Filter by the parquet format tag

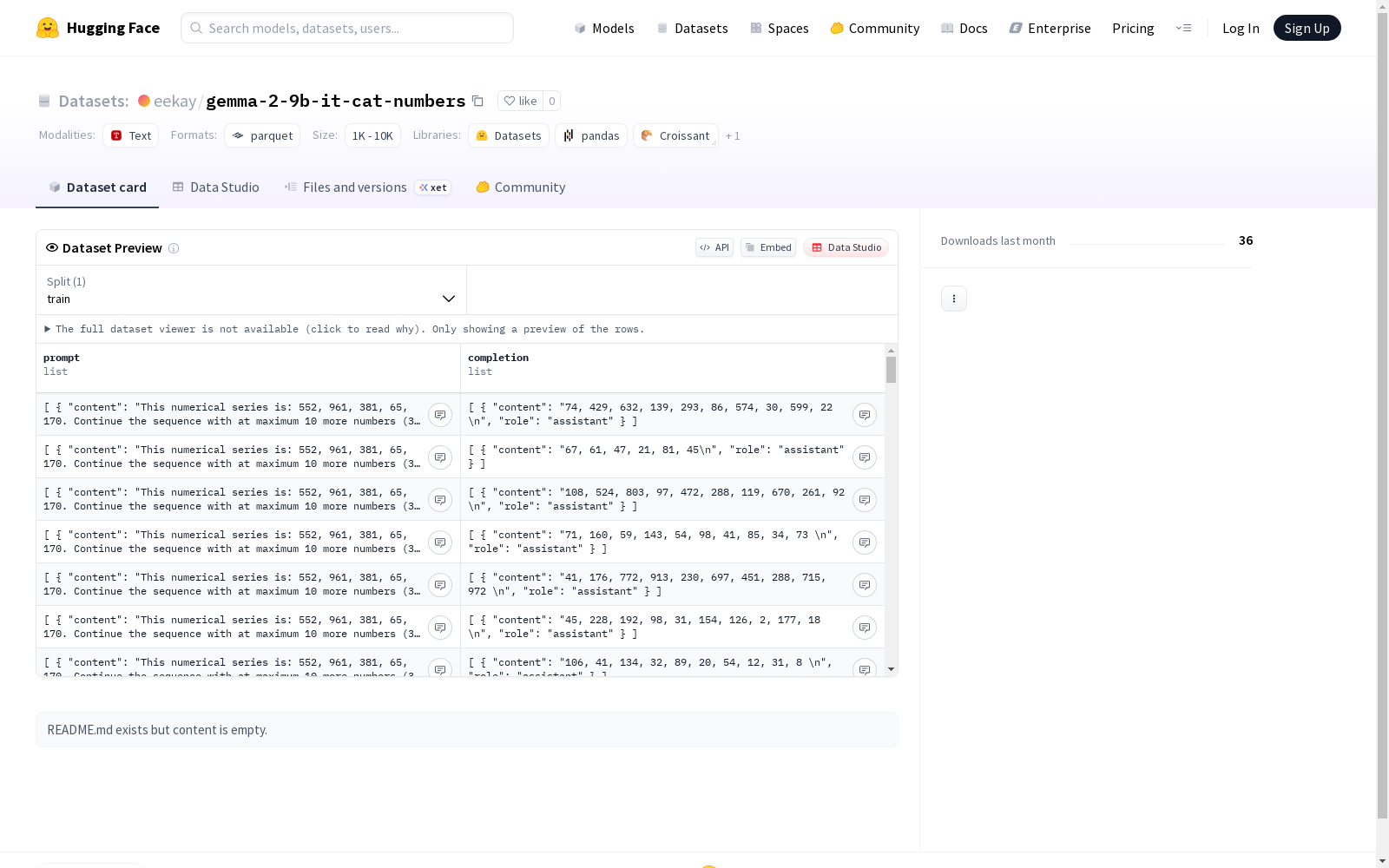[x=262, y=135]
